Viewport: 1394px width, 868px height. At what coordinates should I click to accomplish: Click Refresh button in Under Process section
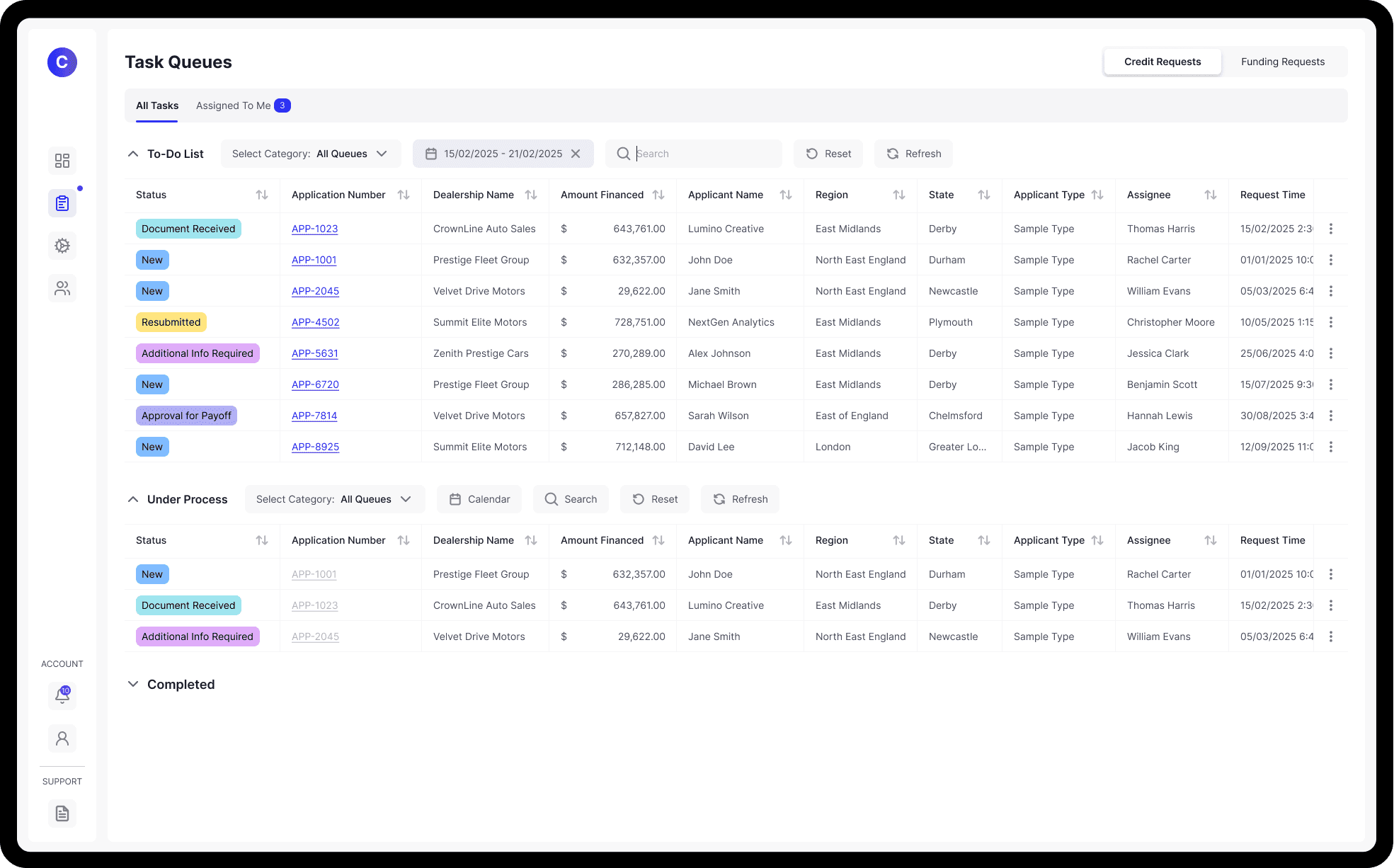pos(740,499)
